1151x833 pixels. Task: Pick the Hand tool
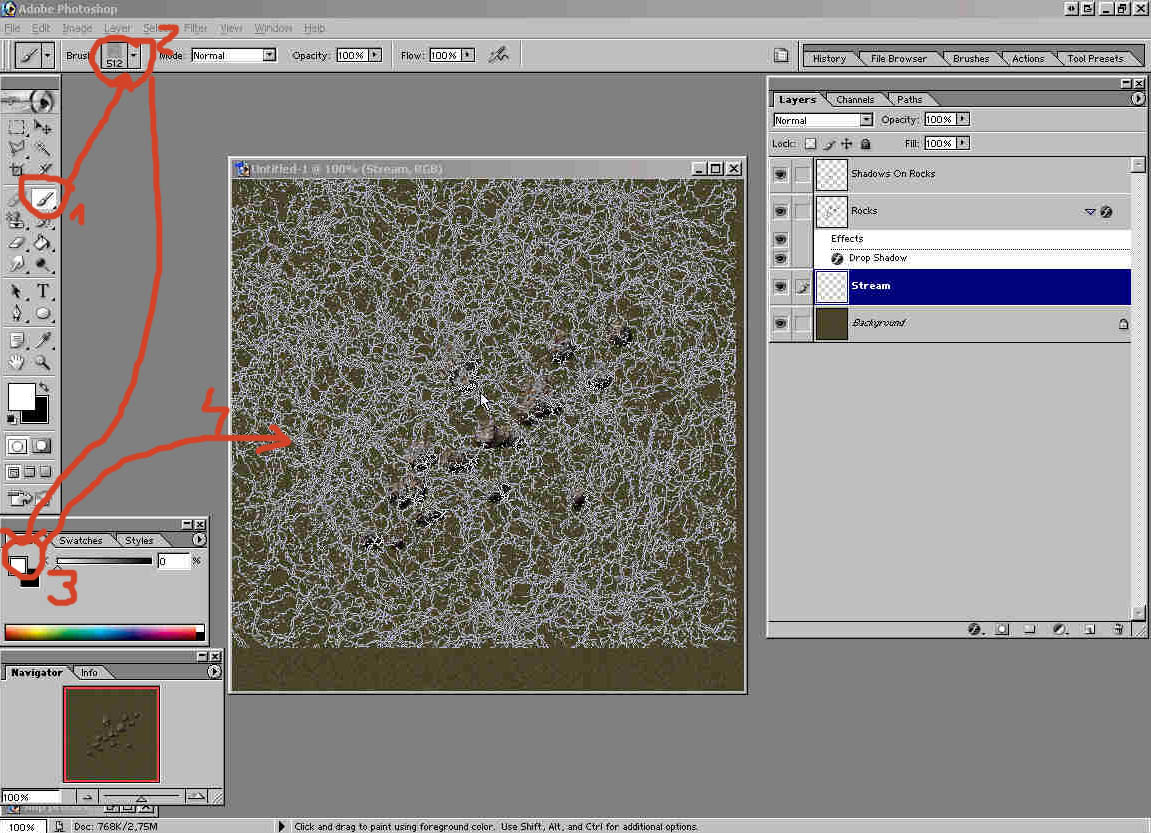pos(17,362)
